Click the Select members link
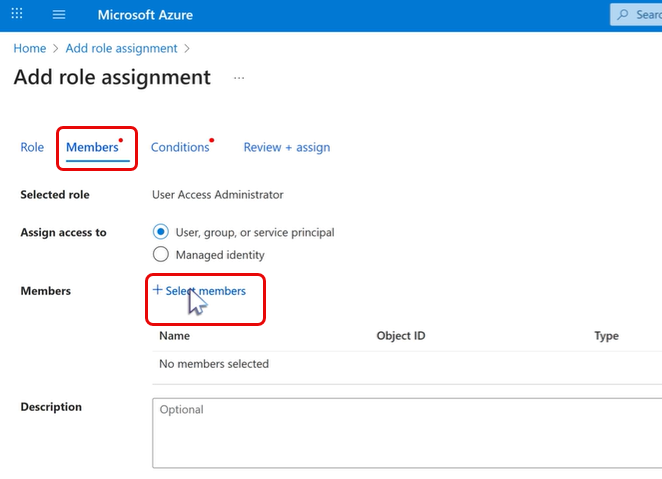The height and width of the screenshot is (479, 662). 205,291
